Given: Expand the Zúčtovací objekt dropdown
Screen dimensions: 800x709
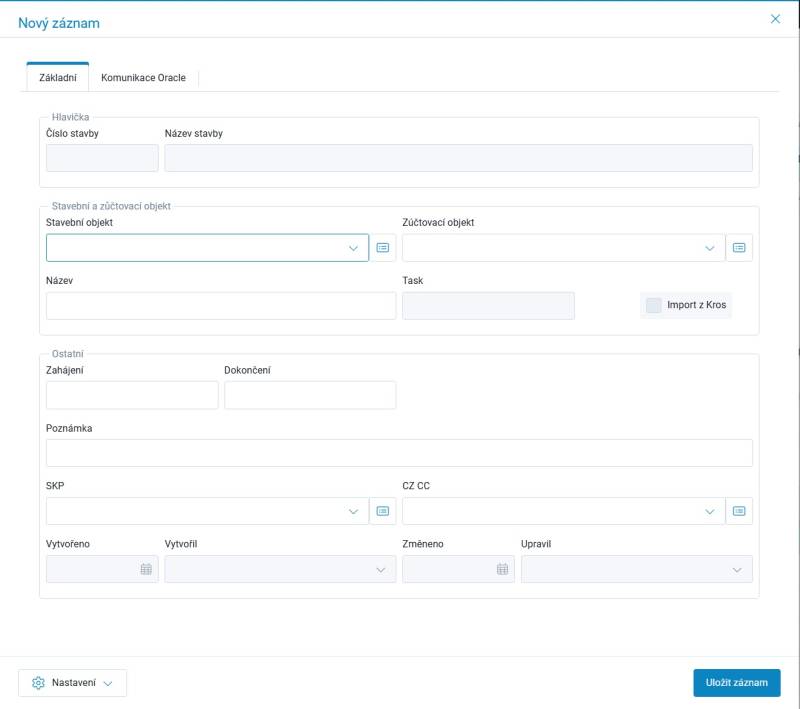Looking at the screenshot, I should 710,248.
